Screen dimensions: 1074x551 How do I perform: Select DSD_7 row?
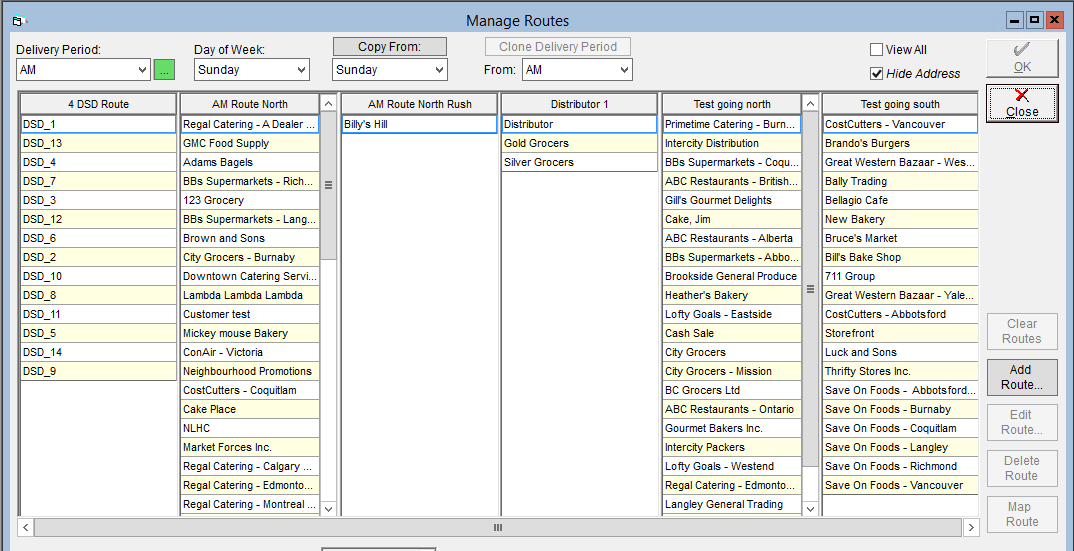coord(99,181)
